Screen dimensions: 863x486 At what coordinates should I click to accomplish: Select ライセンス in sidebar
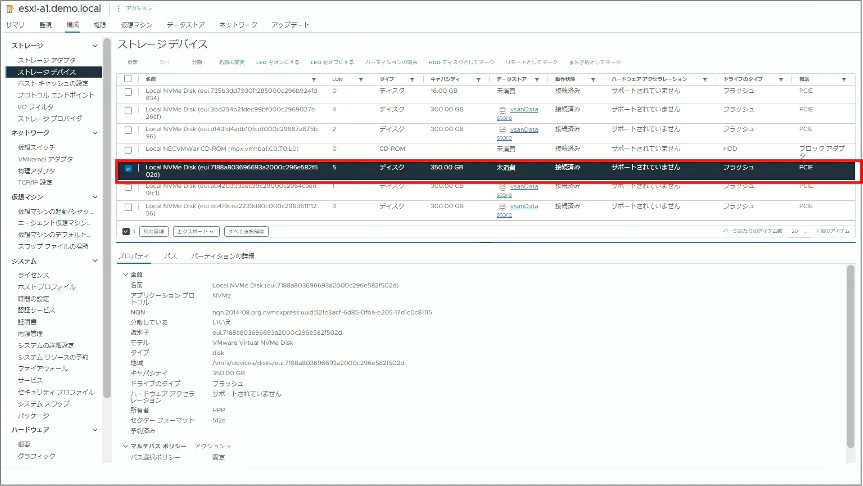[x=34, y=275]
